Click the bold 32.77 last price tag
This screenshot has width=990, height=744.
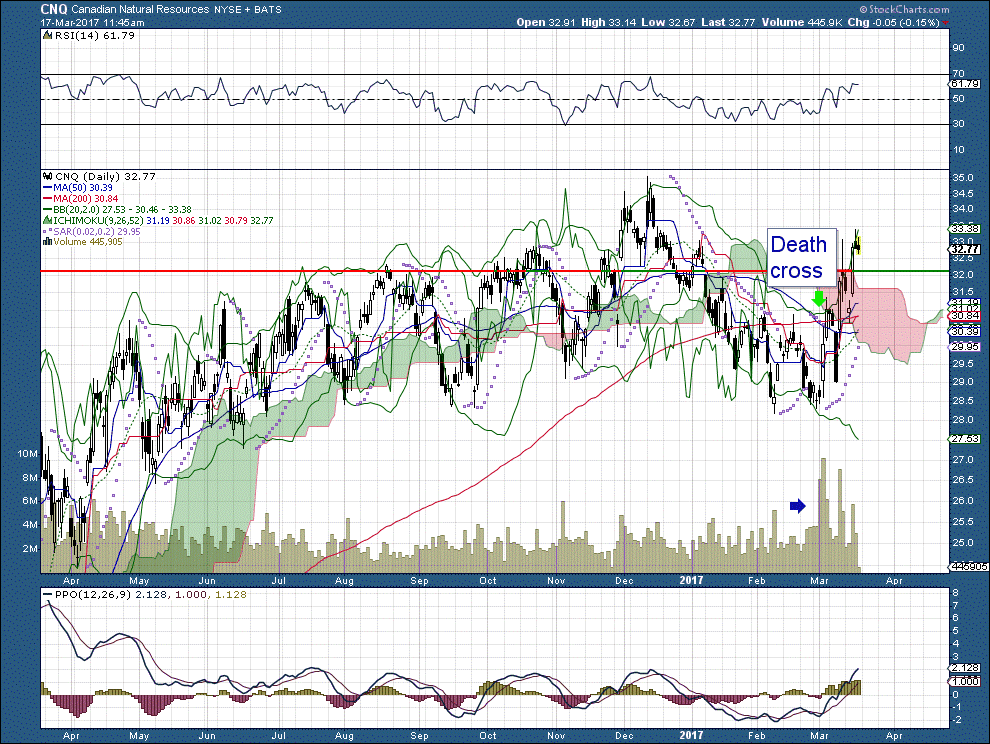(x=965, y=249)
